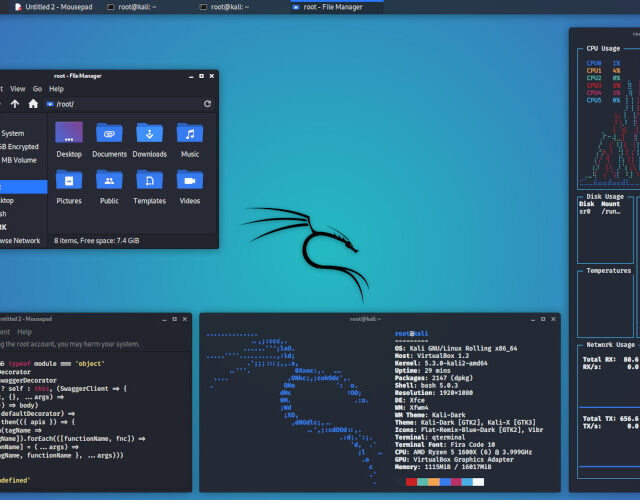Click the 'CPU Usage' panel title
This screenshot has height=500, width=640.
click(603, 48)
